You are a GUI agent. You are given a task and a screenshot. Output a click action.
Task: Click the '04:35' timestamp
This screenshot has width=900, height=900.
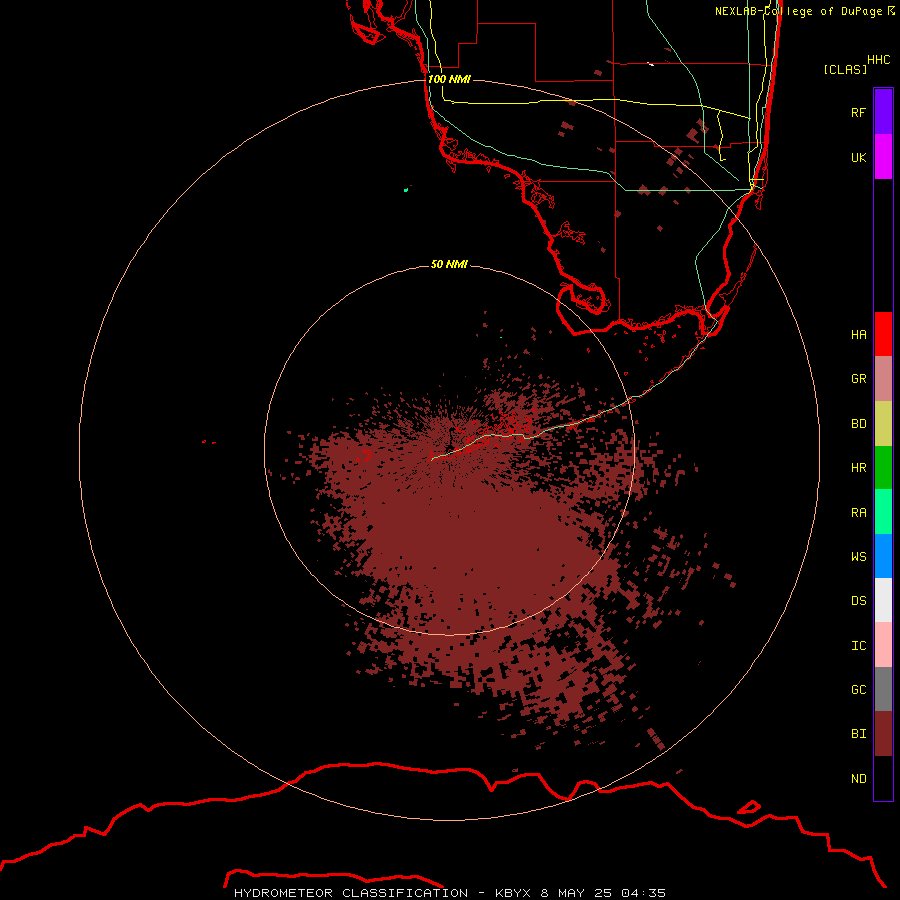644,893
